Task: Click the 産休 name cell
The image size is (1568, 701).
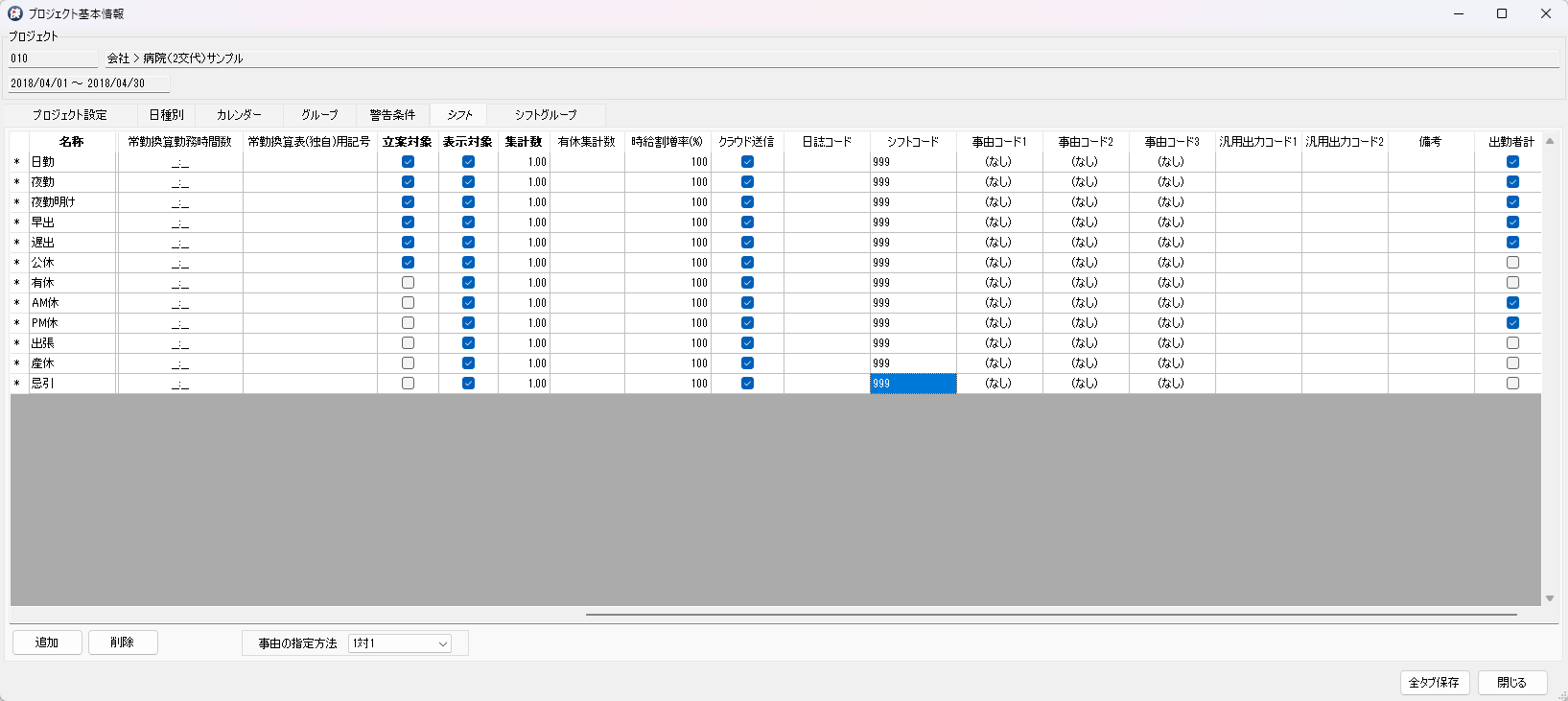Action: click(x=73, y=363)
